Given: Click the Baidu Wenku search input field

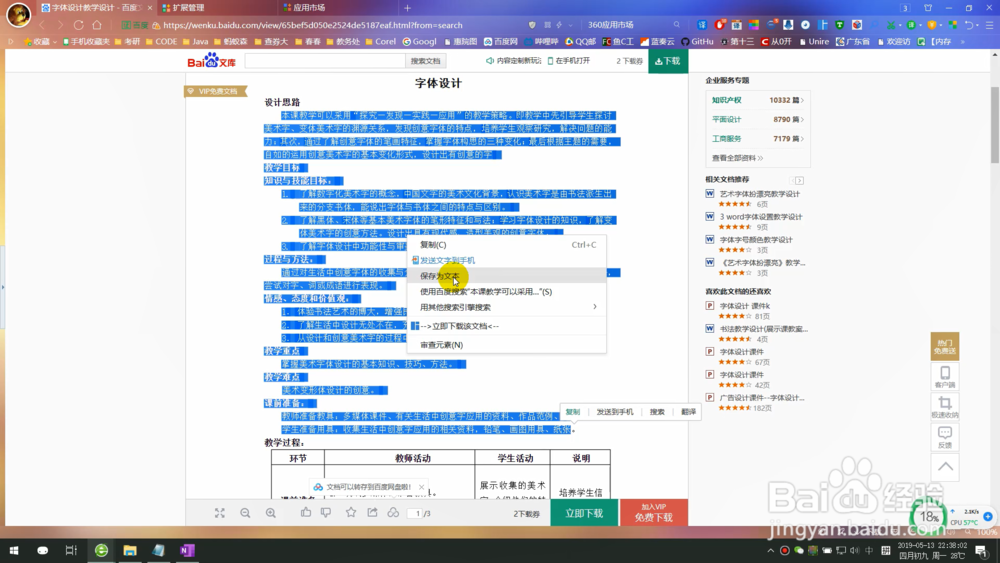Looking at the screenshot, I should [x=325, y=61].
